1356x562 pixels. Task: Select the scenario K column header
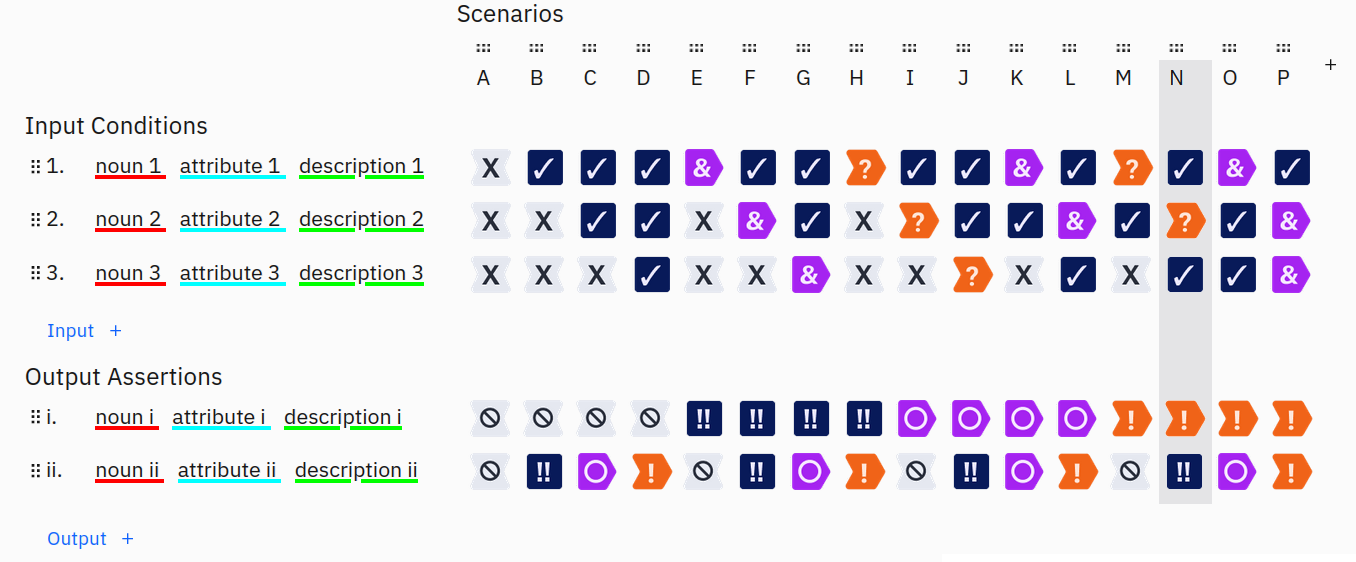(1017, 78)
